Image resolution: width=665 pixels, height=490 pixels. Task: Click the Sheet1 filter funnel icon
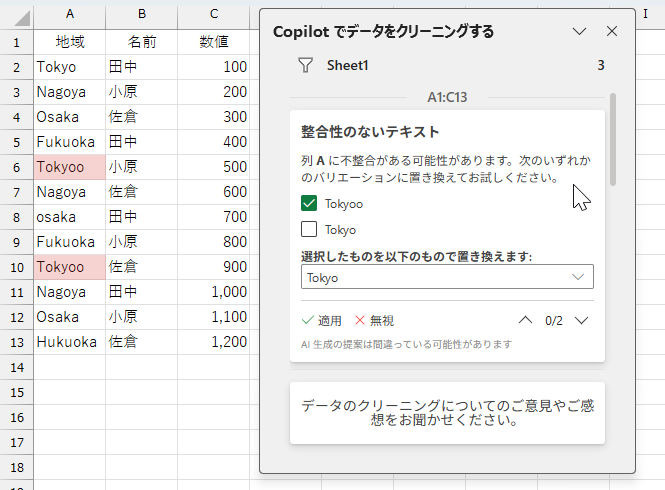coord(305,65)
